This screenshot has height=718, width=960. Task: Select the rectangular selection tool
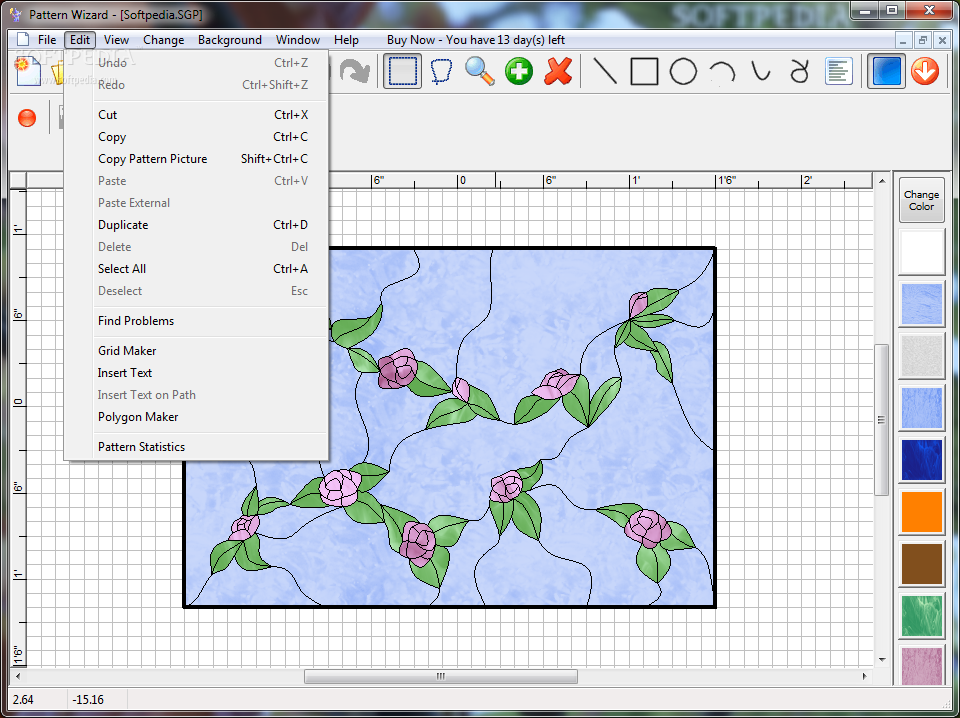tap(402, 72)
